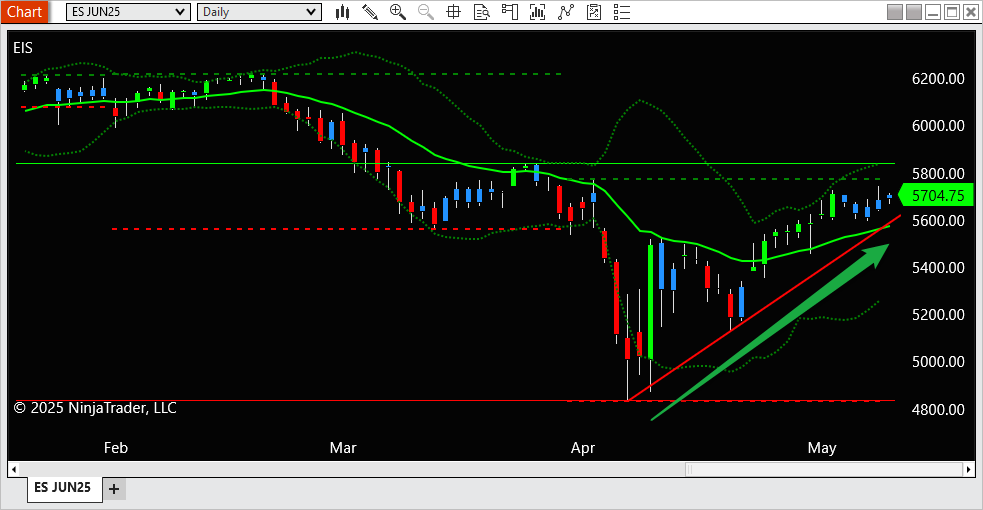Click the May time axis label

click(x=822, y=448)
